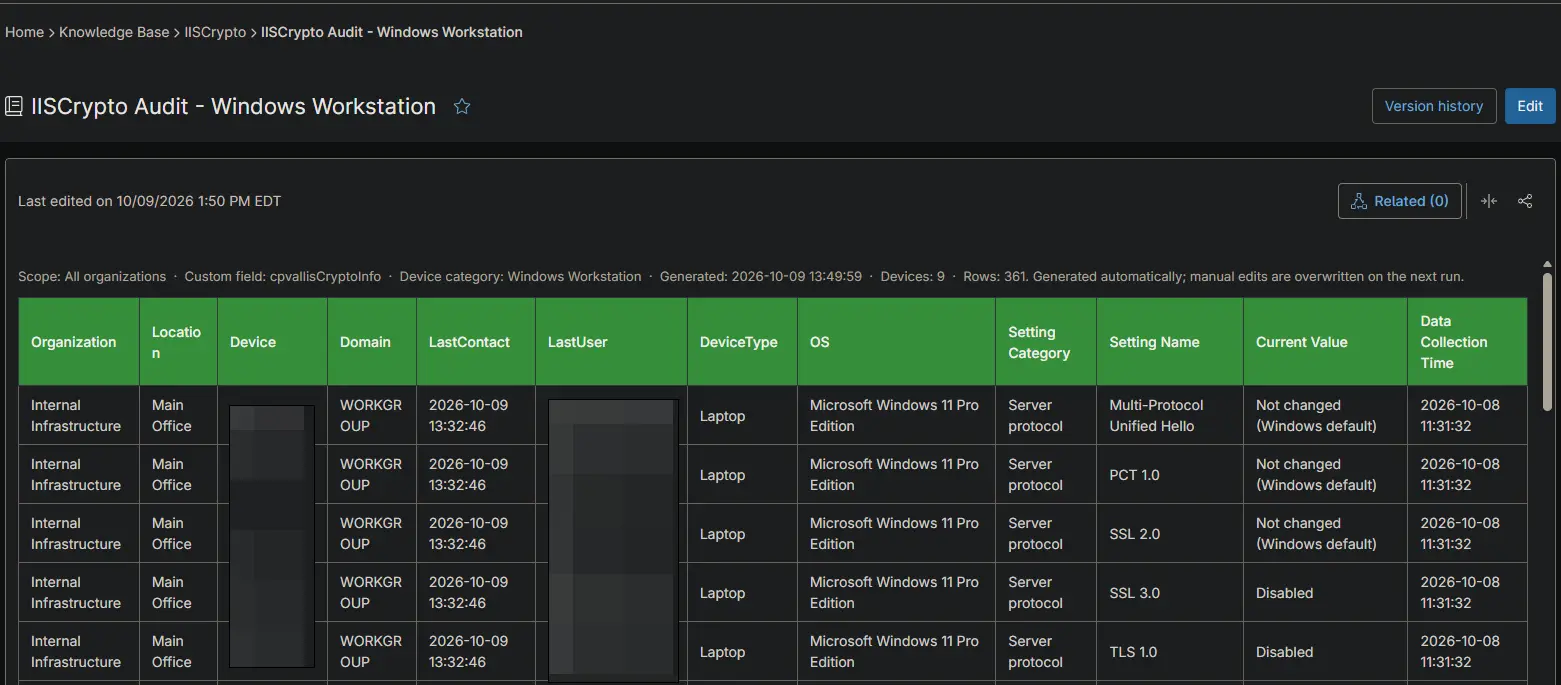1561x685 pixels.
Task: Select the Data Collection Time column header
Action: (x=1468, y=342)
